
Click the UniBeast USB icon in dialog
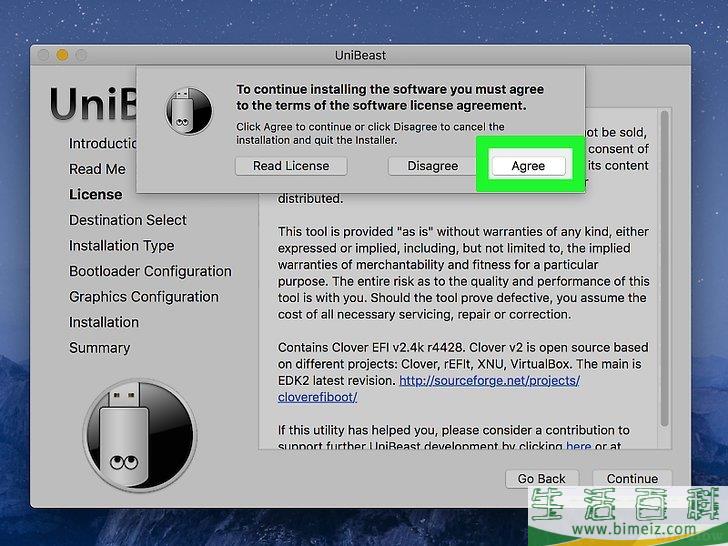point(189,111)
